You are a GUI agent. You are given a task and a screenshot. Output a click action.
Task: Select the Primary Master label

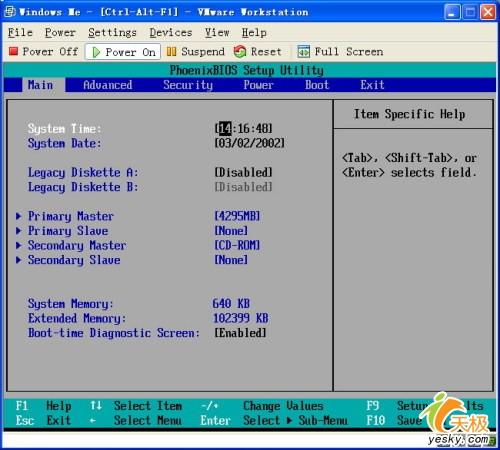(71, 216)
